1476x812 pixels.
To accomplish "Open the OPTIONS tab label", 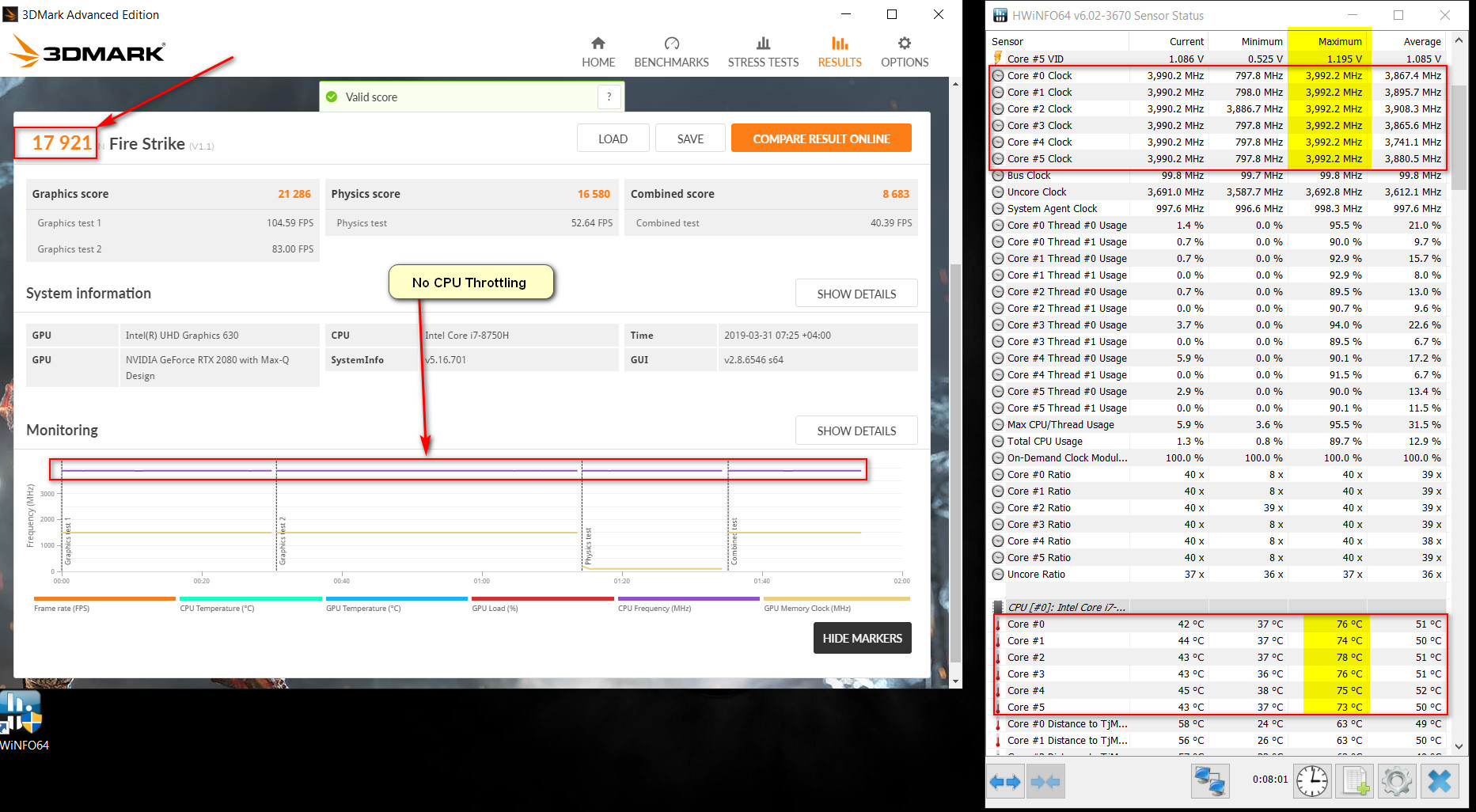I will 905,63.
